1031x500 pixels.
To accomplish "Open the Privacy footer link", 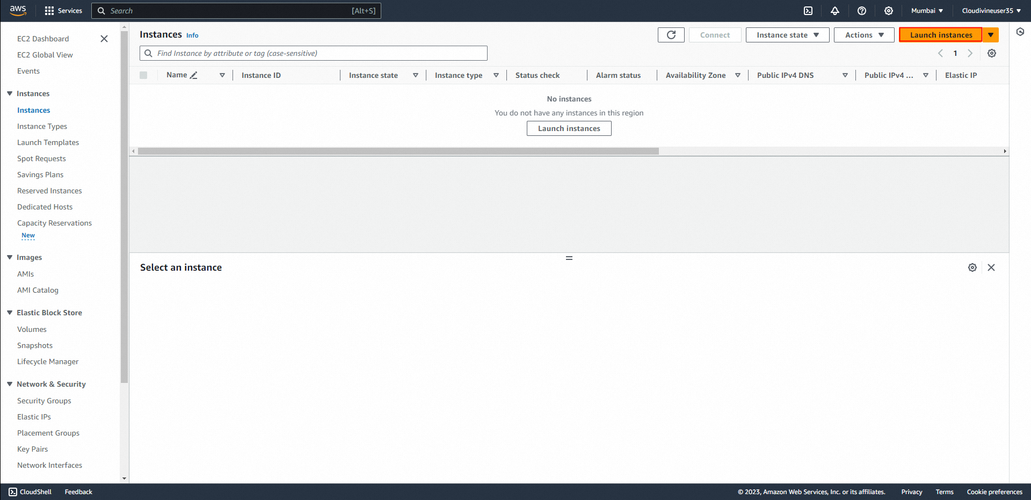I will tap(911, 492).
